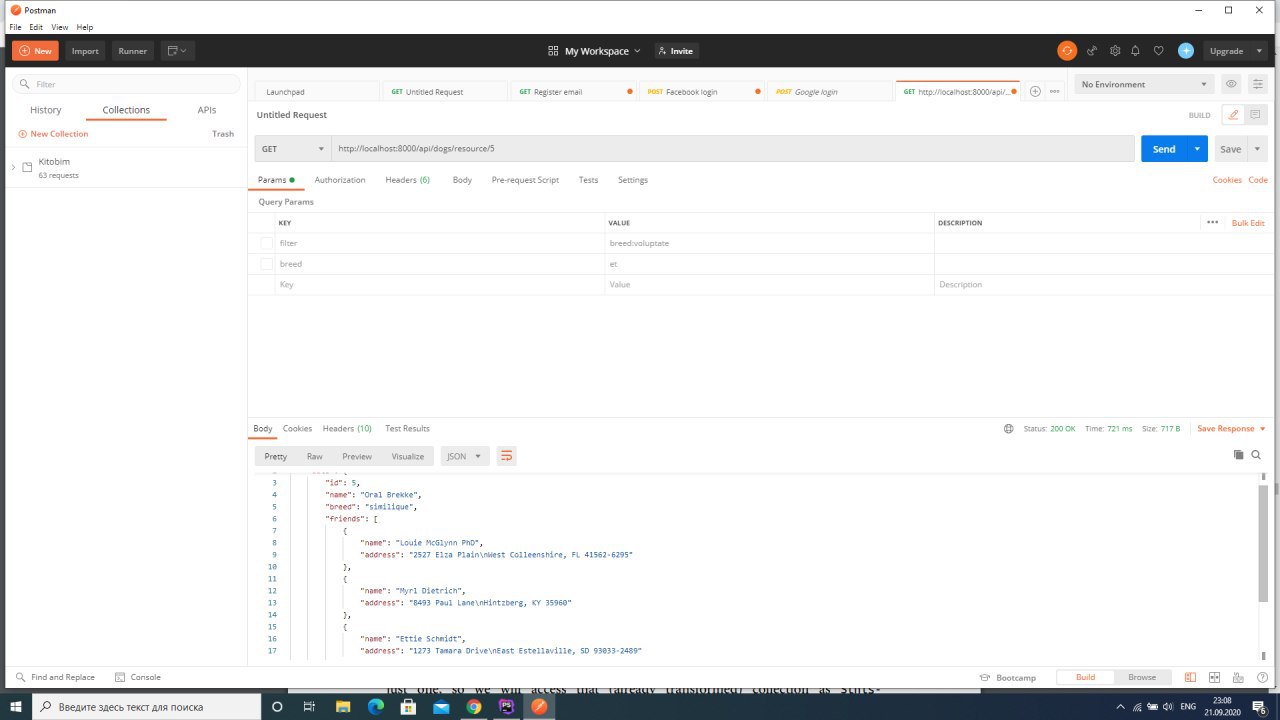Open the My Workspace dropdown

point(594,51)
